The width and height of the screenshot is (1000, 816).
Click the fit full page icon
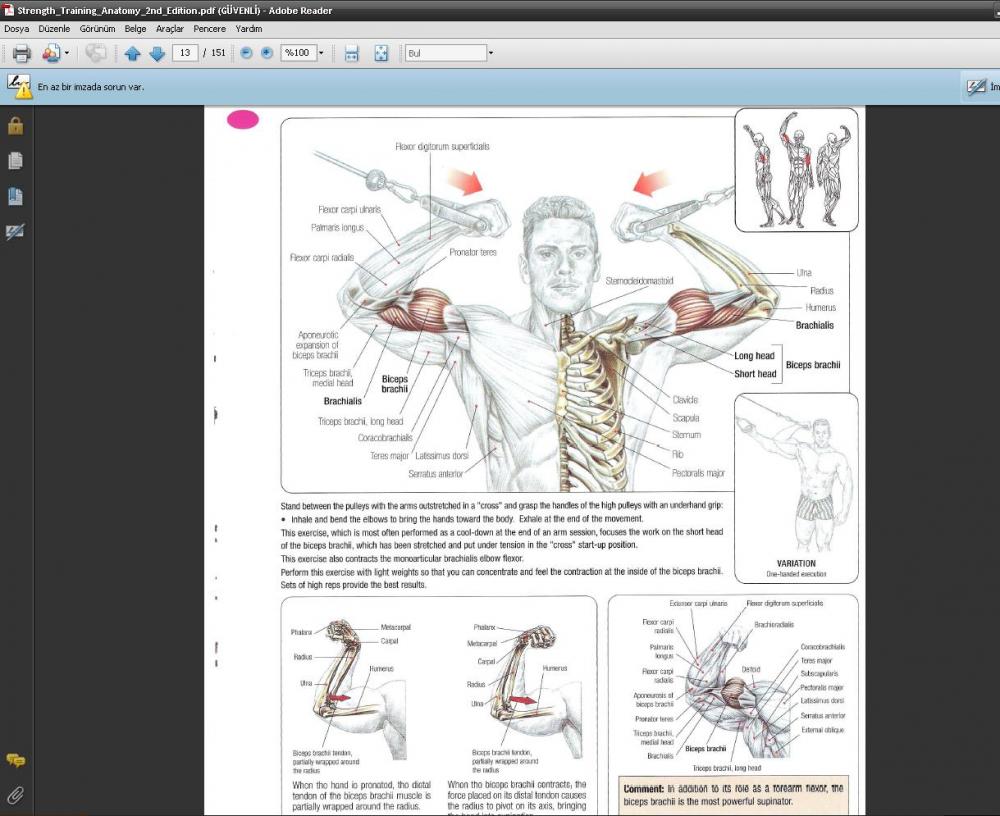coord(381,54)
